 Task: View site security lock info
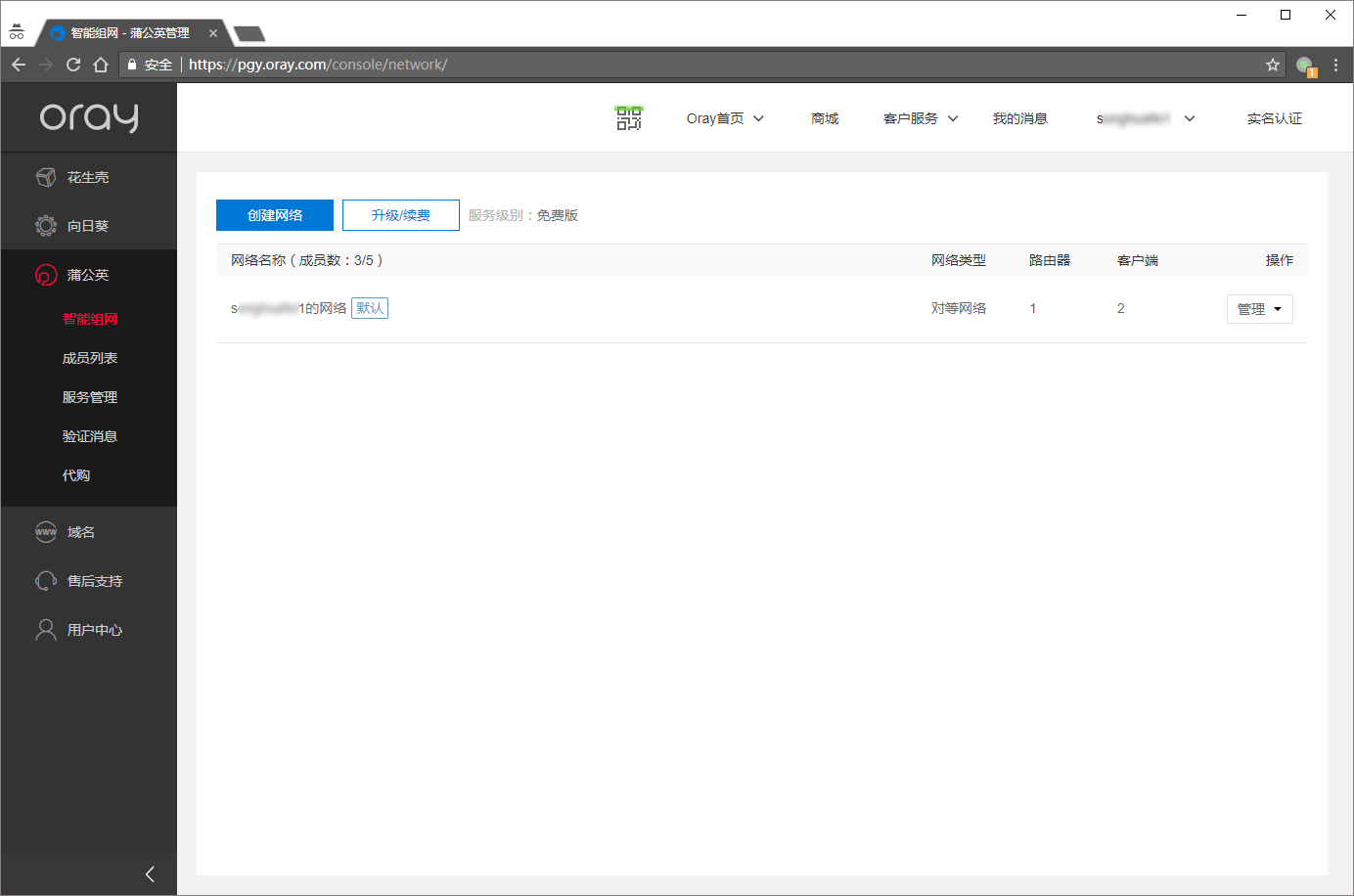click(132, 65)
